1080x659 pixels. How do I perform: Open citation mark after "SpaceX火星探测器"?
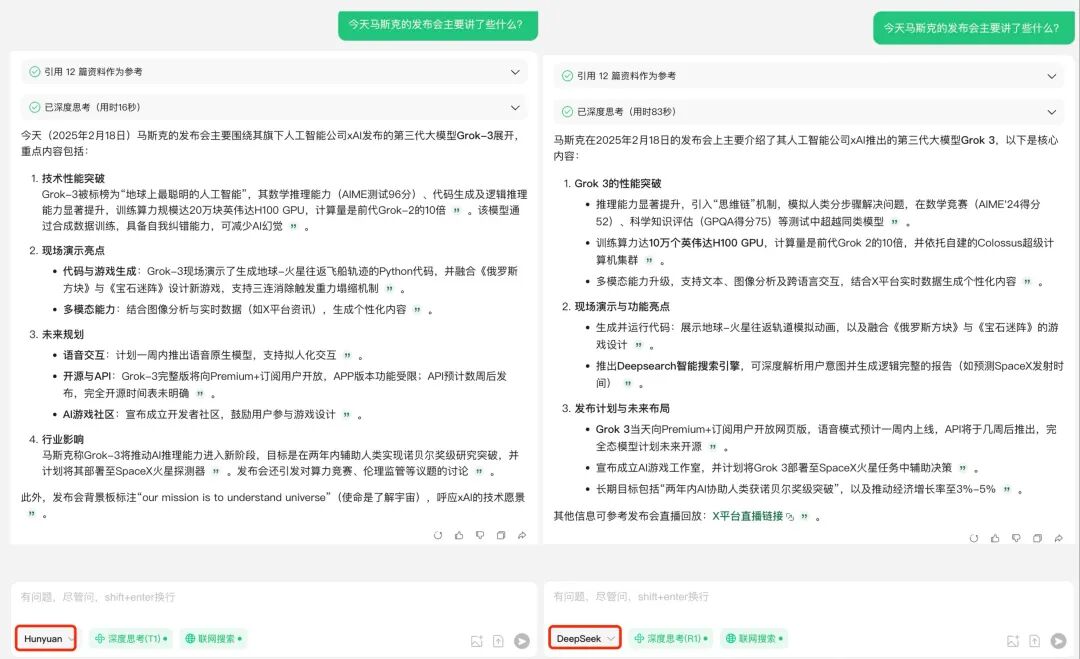[x=216, y=472]
